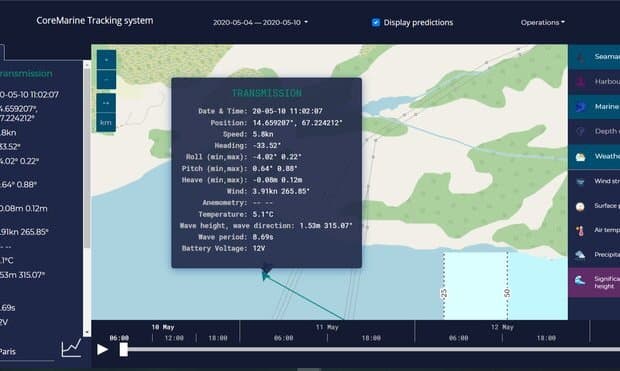Uncheck Display predictions checkbox

(376, 23)
